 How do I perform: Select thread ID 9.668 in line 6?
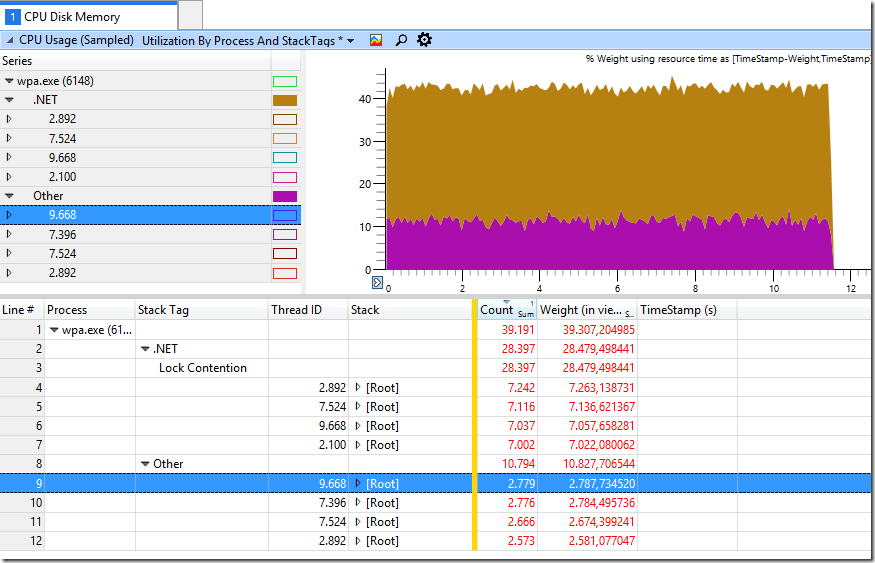(333, 426)
